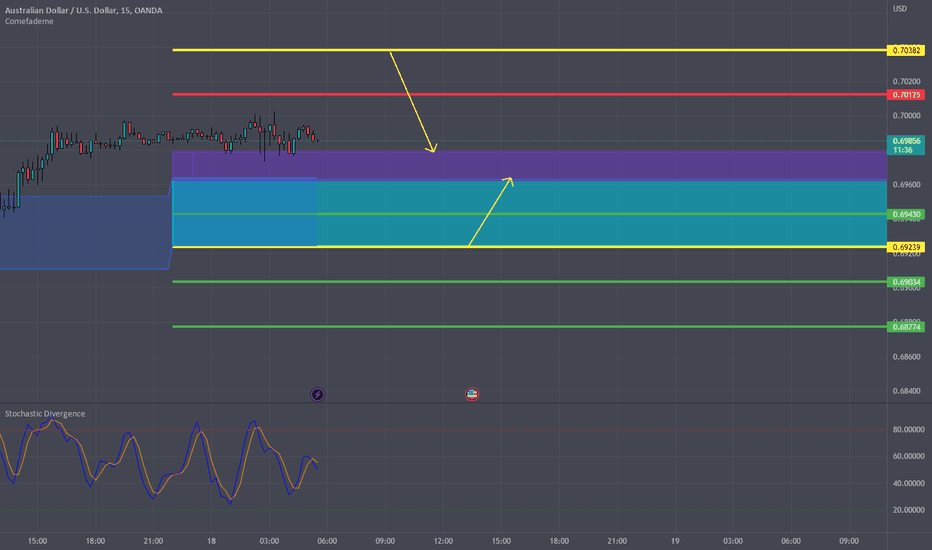The height and width of the screenshot is (550, 932).
Task: Click the 09:00 time label at far right
Action: (849, 541)
